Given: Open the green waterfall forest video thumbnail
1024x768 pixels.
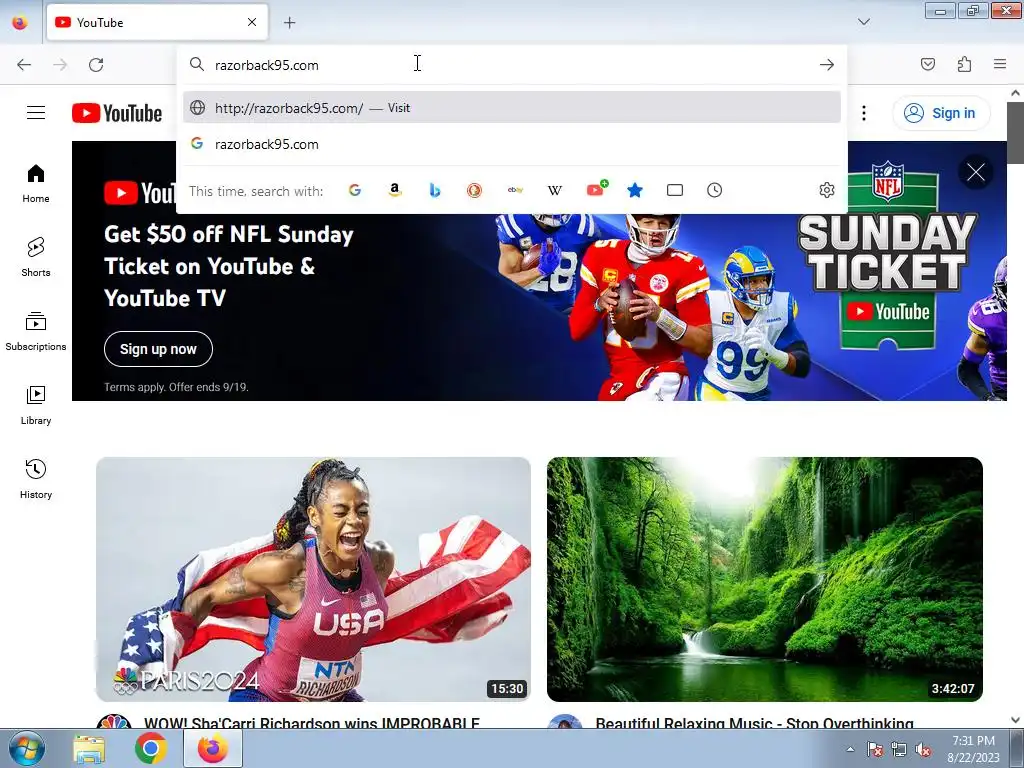Looking at the screenshot, I should (765, 579).
